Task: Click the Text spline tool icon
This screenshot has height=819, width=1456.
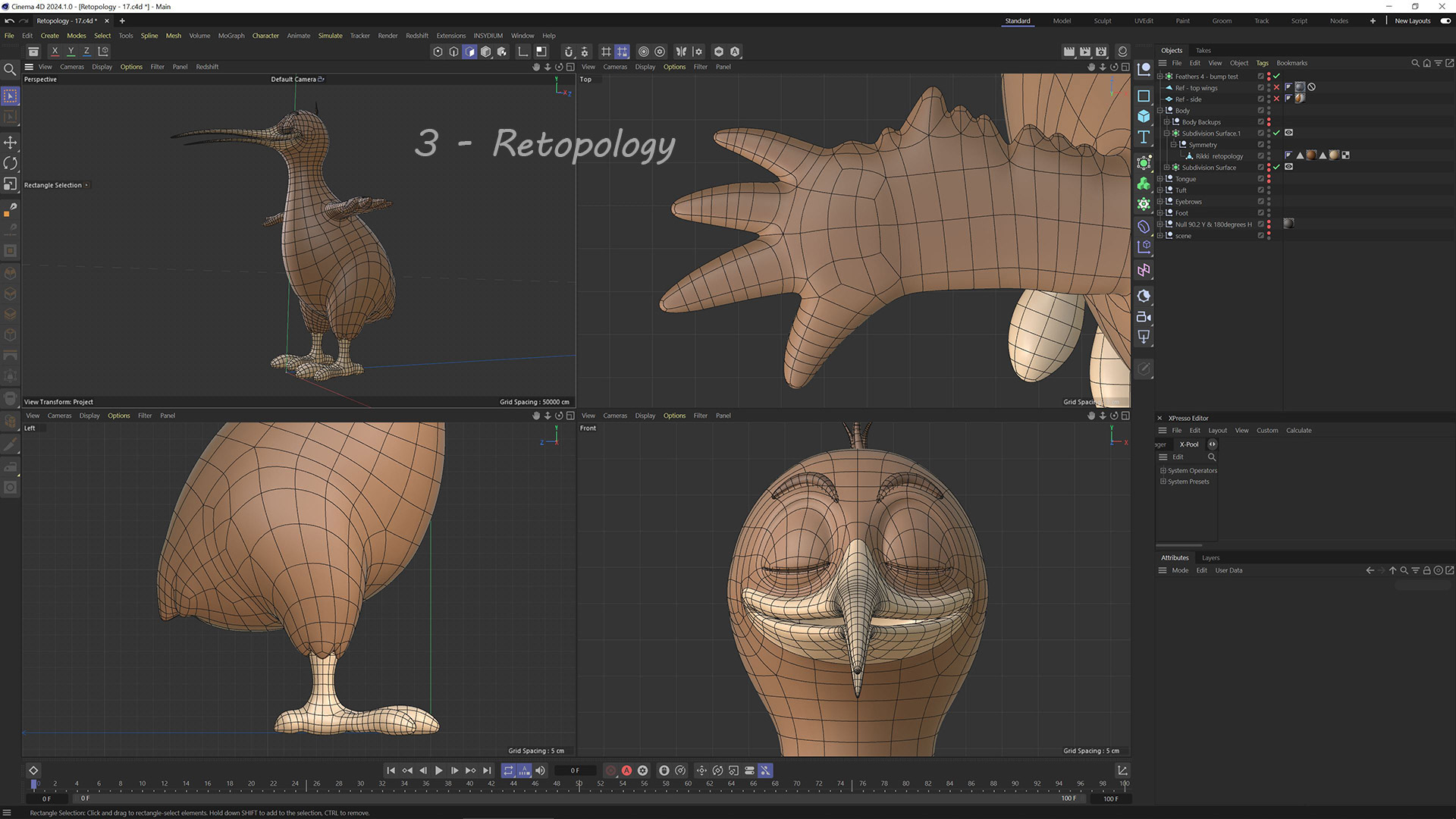Action: point(1144,137)
